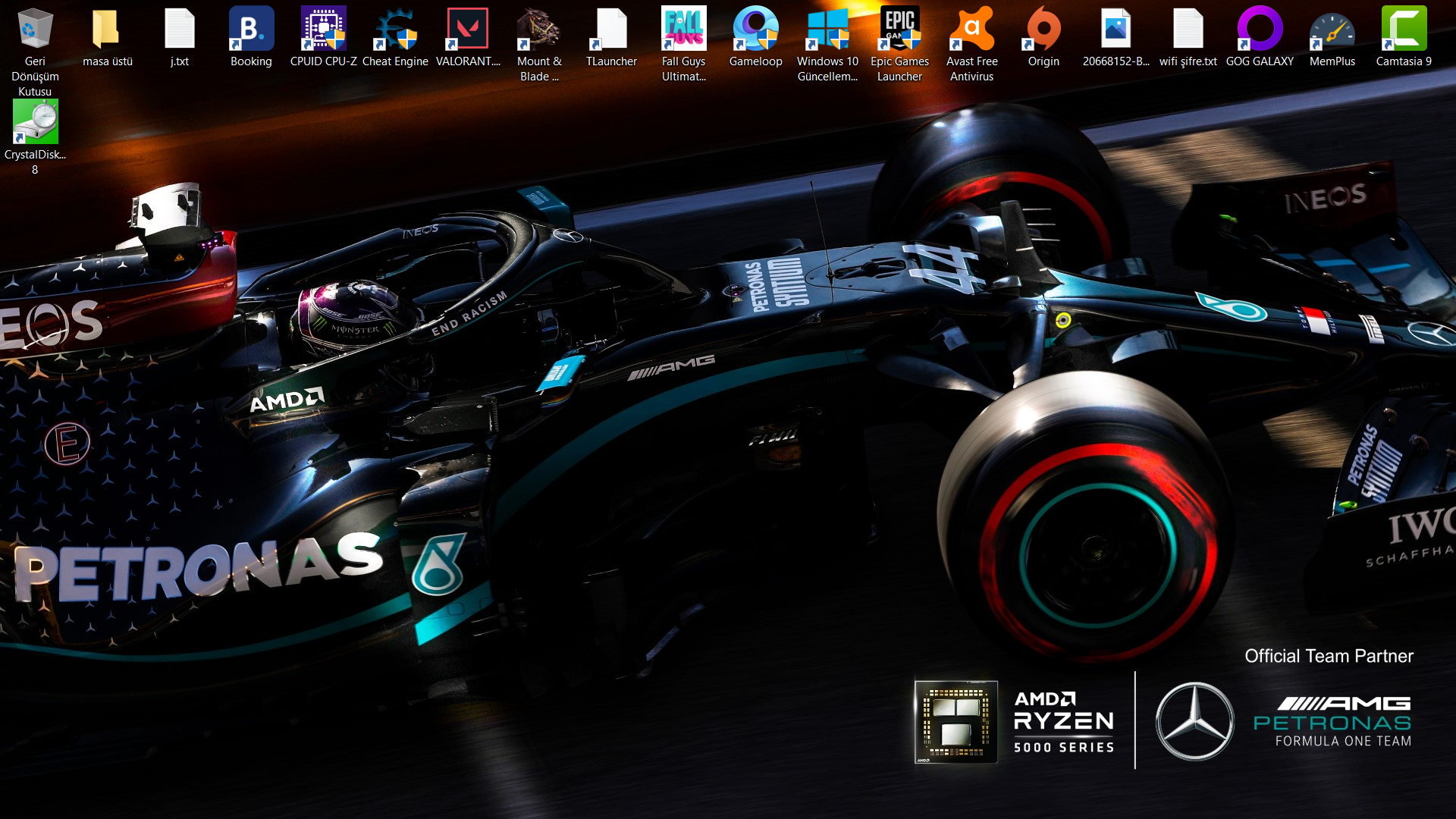Launch the Booking shortcut
The width and height of the screenshot is (1456, 819).
coord(251,36)
